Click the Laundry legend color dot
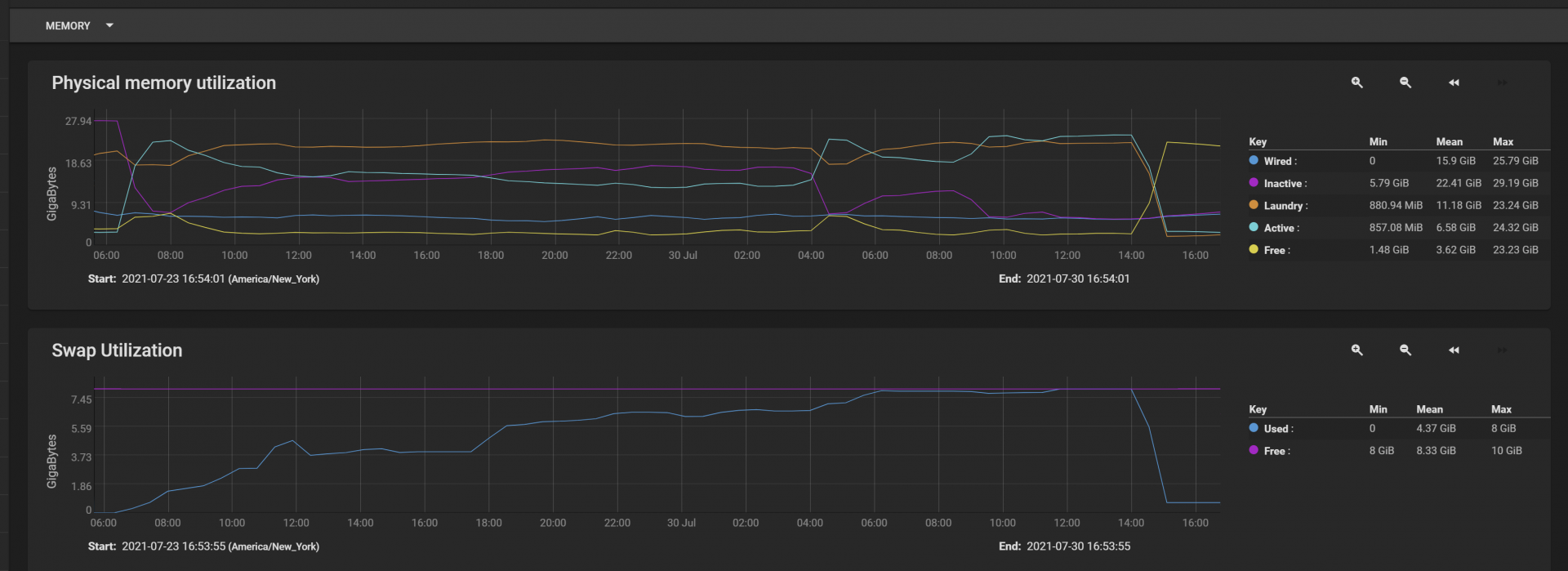This screenshot has width=1568, height=571. pos(1254,204)
